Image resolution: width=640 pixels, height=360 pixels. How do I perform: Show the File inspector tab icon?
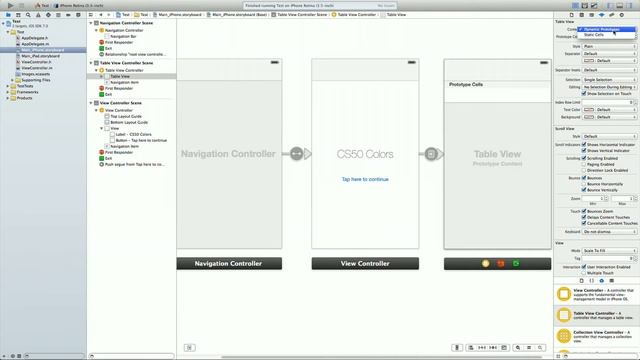(571, 15)
